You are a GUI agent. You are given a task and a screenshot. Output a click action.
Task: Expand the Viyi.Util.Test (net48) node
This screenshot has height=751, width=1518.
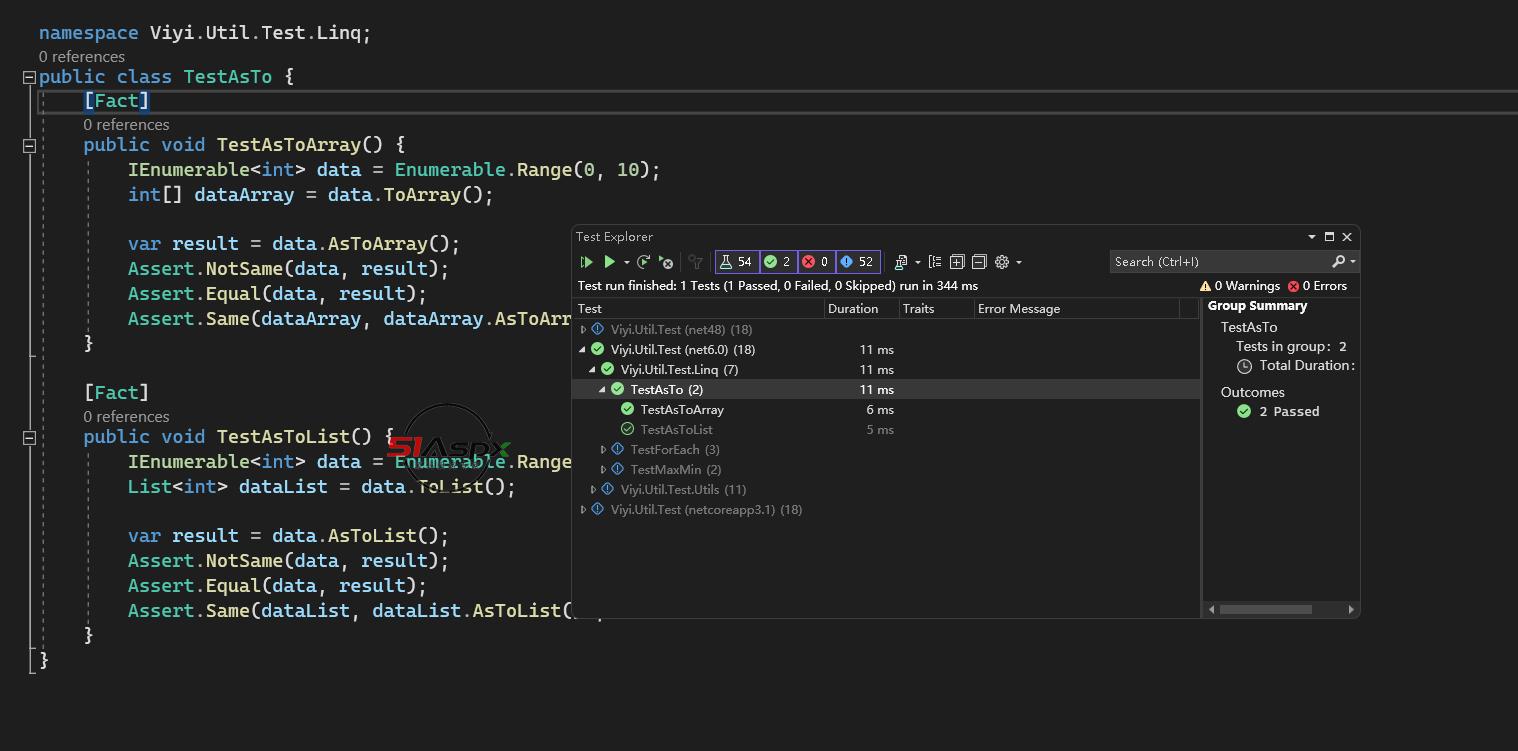point(583,329)
